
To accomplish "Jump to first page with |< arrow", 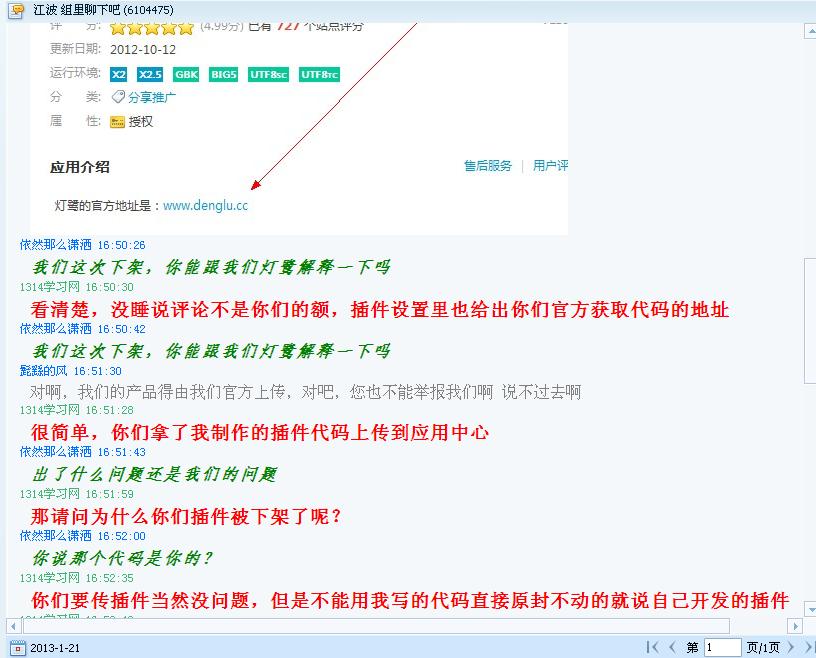I will point(651,646).
